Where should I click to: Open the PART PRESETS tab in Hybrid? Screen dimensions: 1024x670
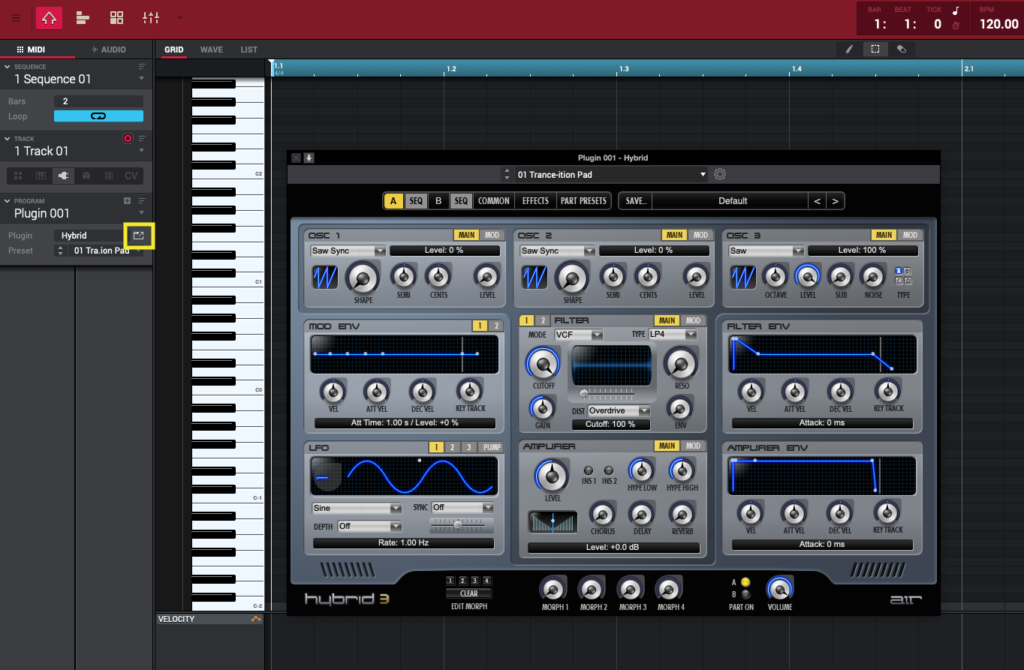click(x=584, y=201)
